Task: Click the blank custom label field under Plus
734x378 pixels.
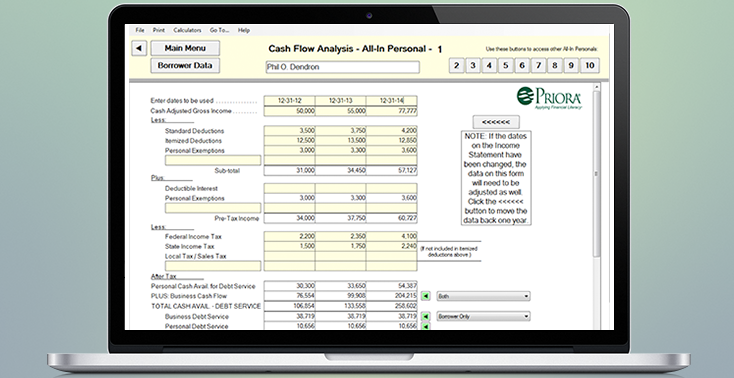Action: (213, 208)
